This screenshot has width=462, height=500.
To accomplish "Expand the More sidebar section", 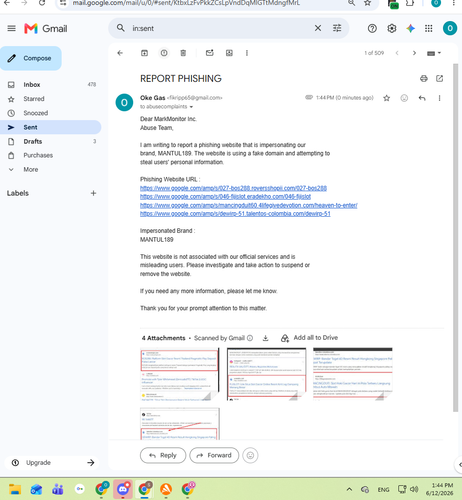I will [x=31, y=169].
